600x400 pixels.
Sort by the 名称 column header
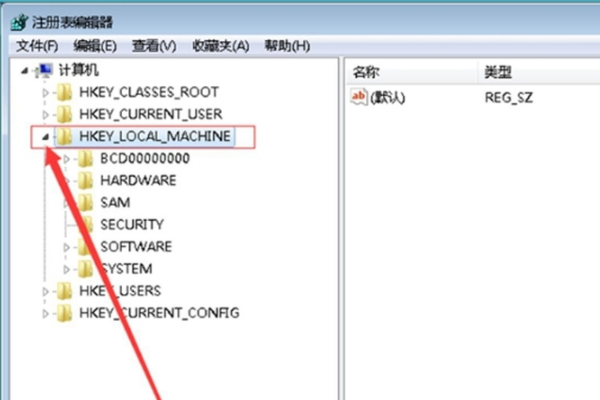tap(368, 72)
